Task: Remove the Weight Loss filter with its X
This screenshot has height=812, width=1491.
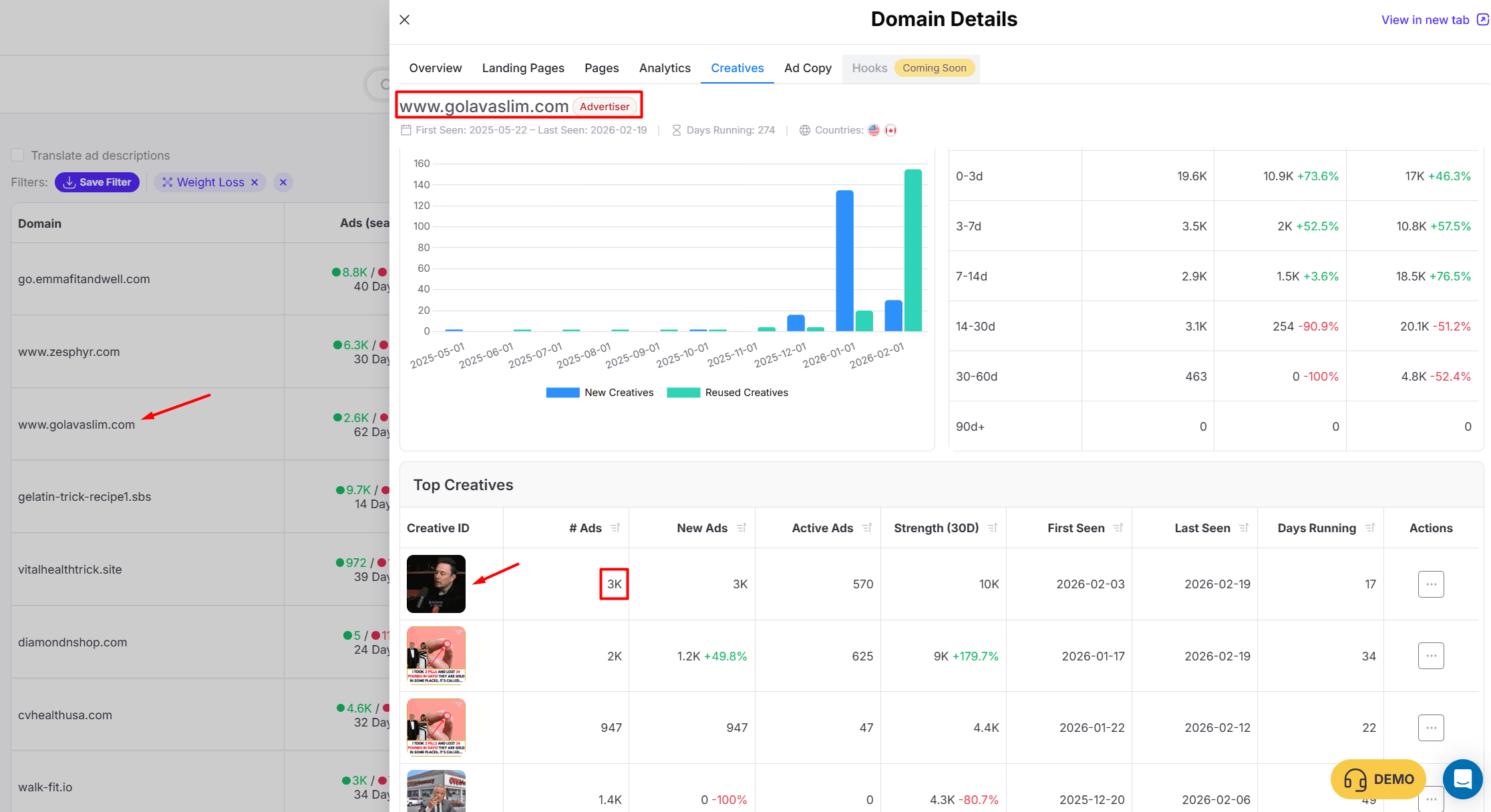Action: point(255,182)
